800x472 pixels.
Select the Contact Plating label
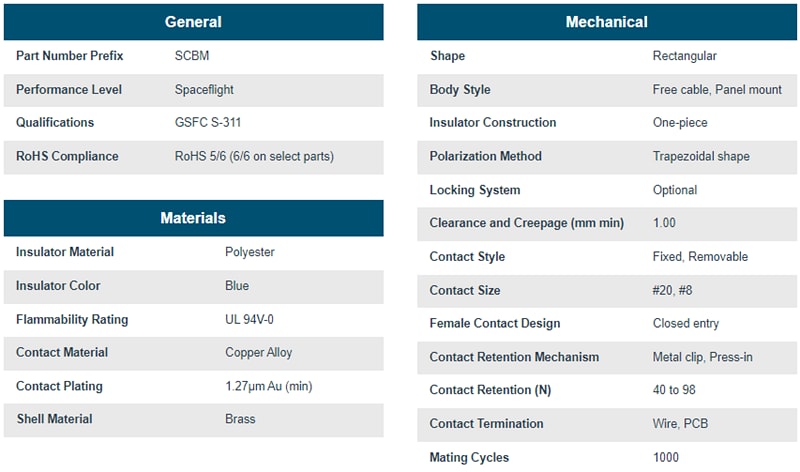[x=59, y=386]
